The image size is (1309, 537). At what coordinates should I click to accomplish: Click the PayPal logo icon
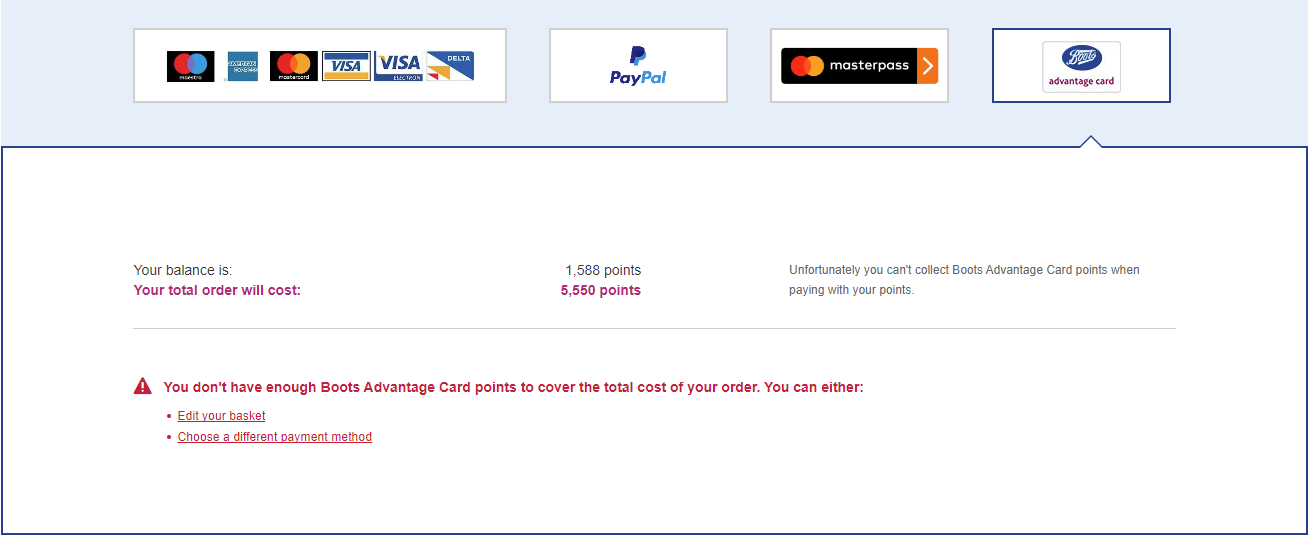(x=638, y=66)
